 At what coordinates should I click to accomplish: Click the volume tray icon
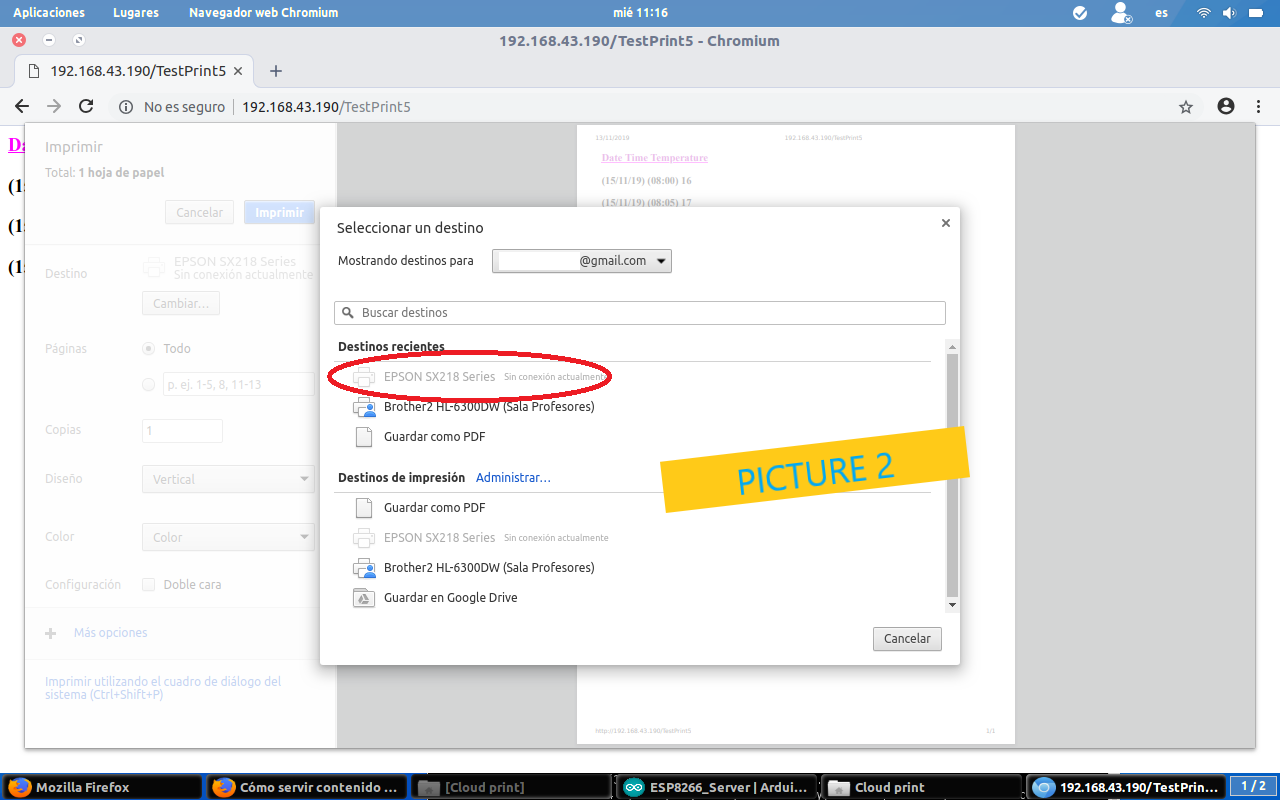[1228, 13]
